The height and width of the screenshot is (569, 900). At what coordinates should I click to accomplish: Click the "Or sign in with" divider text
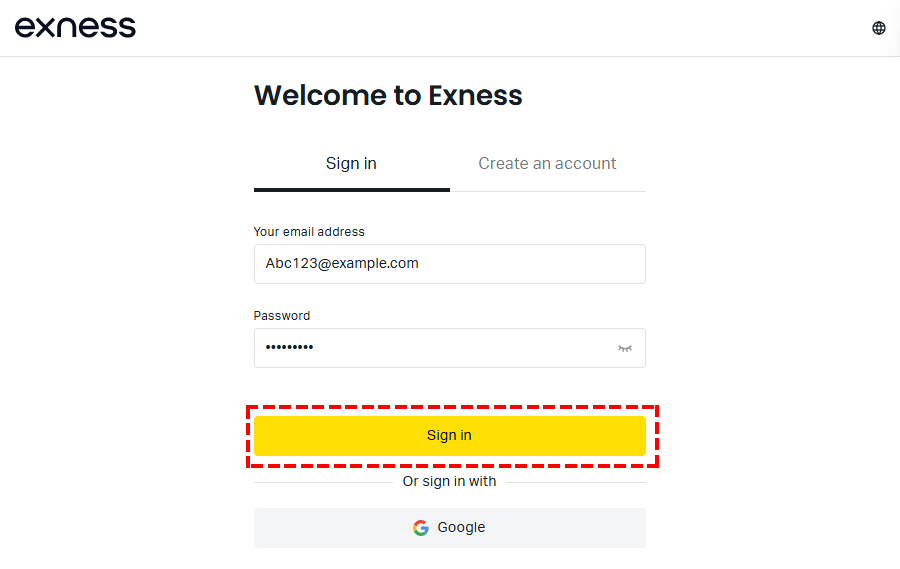point(449,481)
